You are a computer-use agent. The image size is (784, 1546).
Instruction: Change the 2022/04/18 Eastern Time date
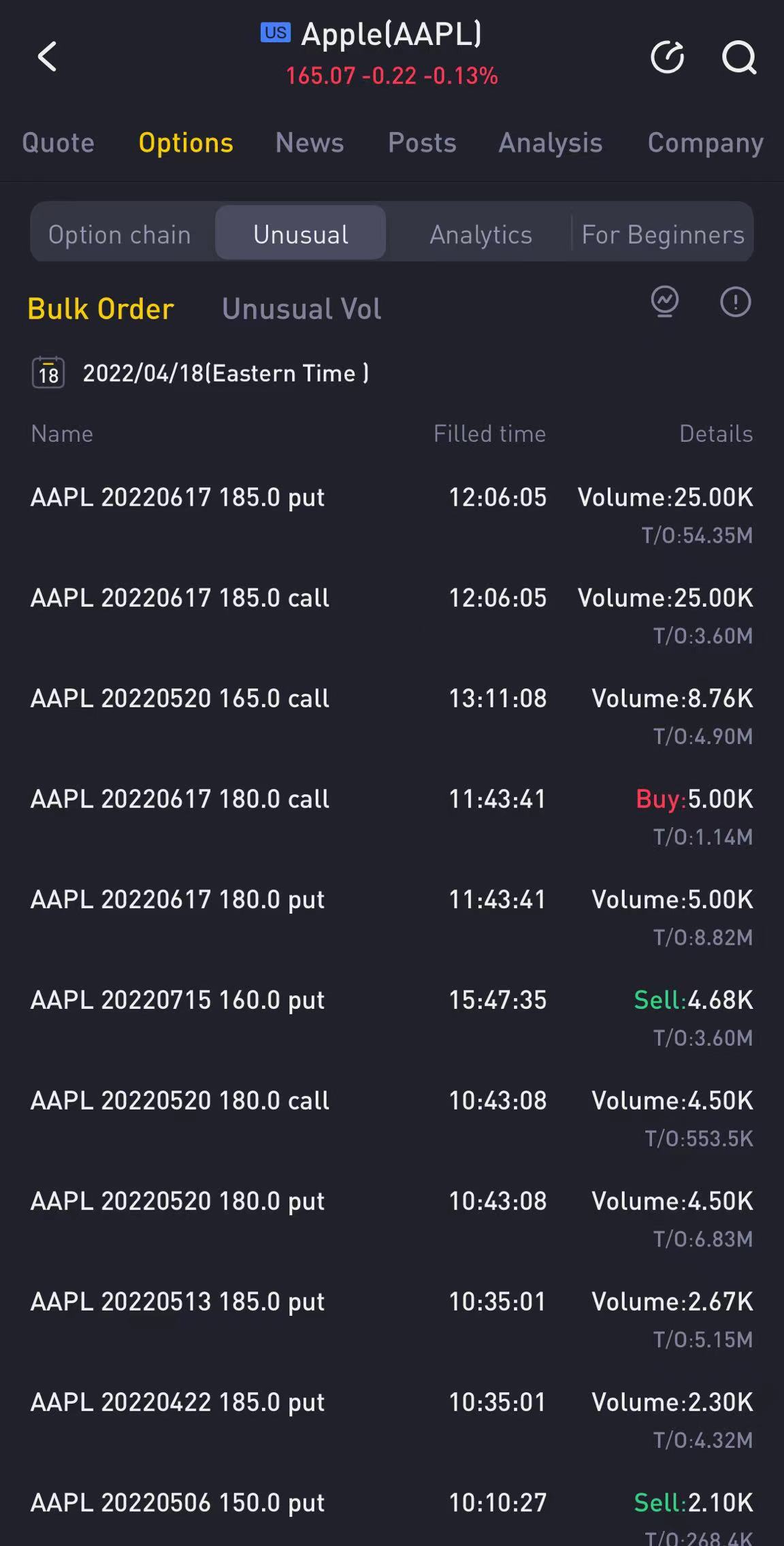point(225,374)
